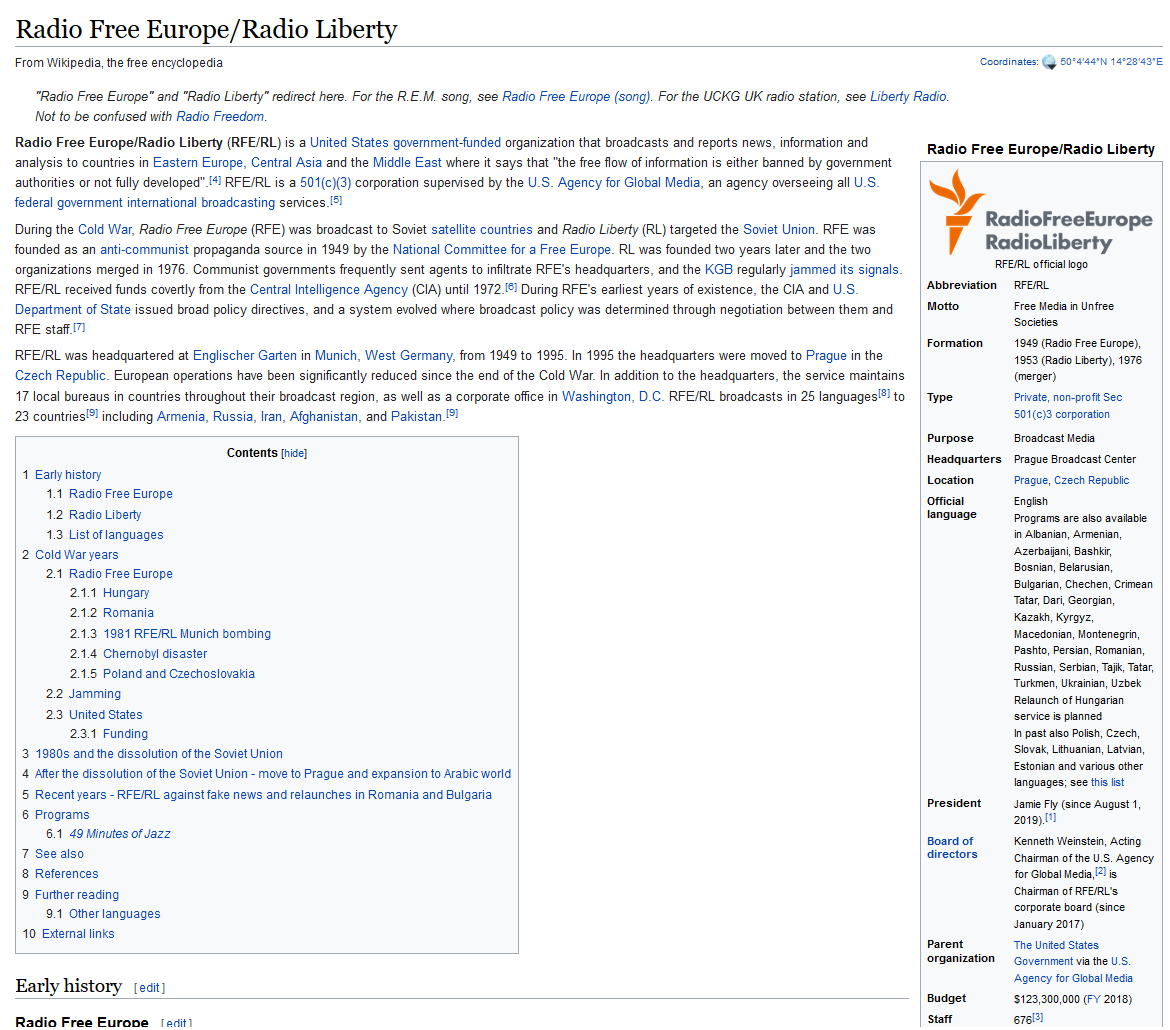Open Prague, Czech Republic infobox link
The image size is (1170, 1030).
(1071, 481)
